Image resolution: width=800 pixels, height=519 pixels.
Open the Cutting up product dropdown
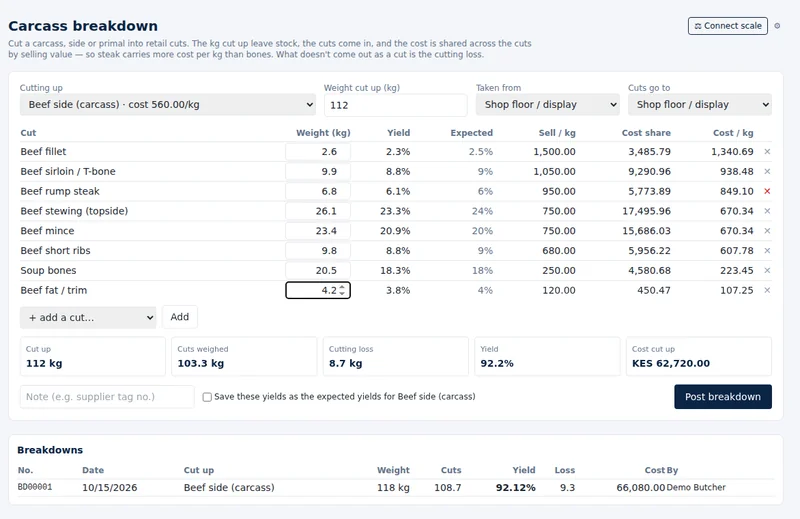[x=168, y=105]
